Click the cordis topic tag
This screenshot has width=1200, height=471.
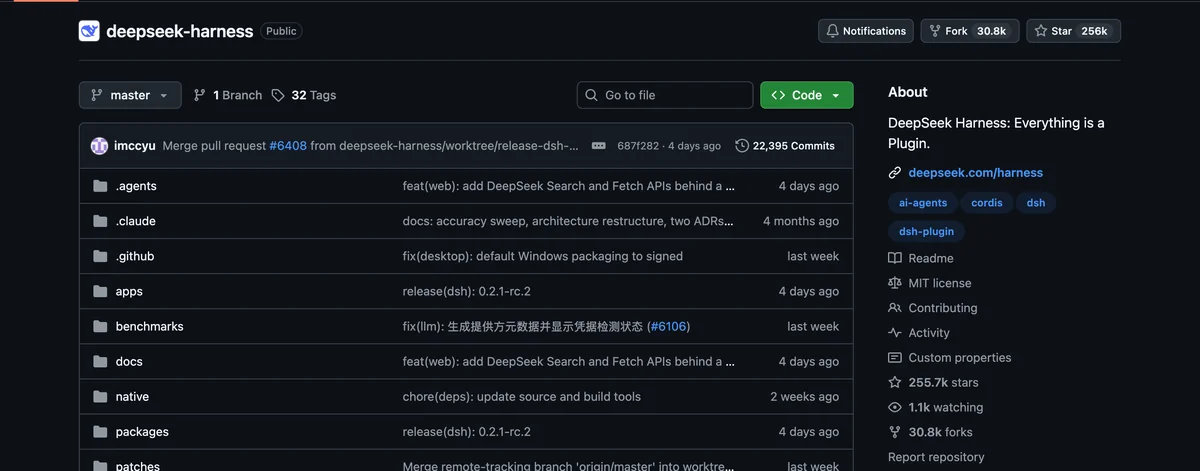(987, 202)
